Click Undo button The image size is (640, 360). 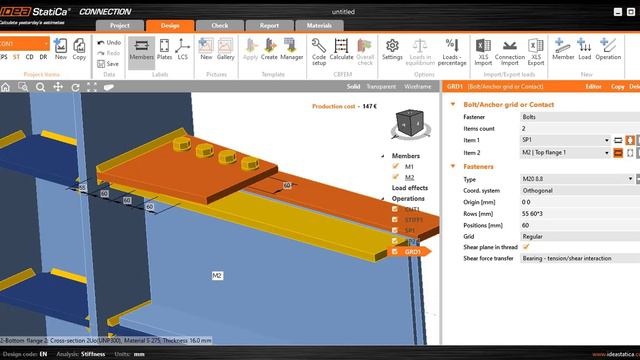point(109,42)
